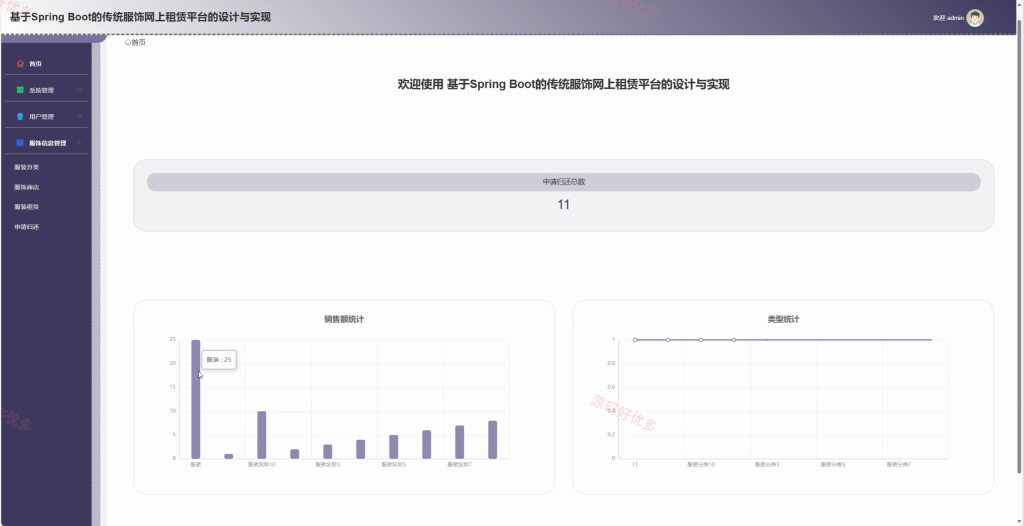Viewport: 1024px width, 526px height.
Task: Click the 服装分类7 axis label
Action: 899,465
